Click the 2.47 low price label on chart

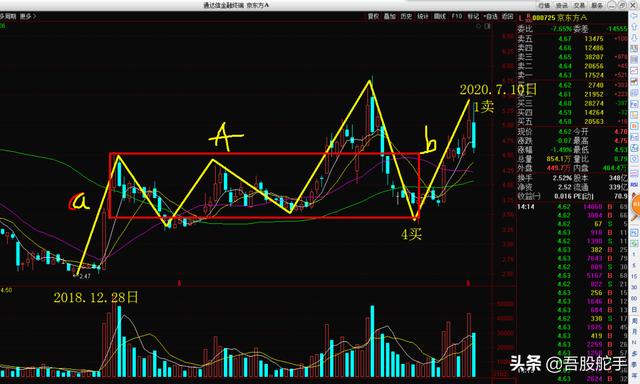[85, 277]
